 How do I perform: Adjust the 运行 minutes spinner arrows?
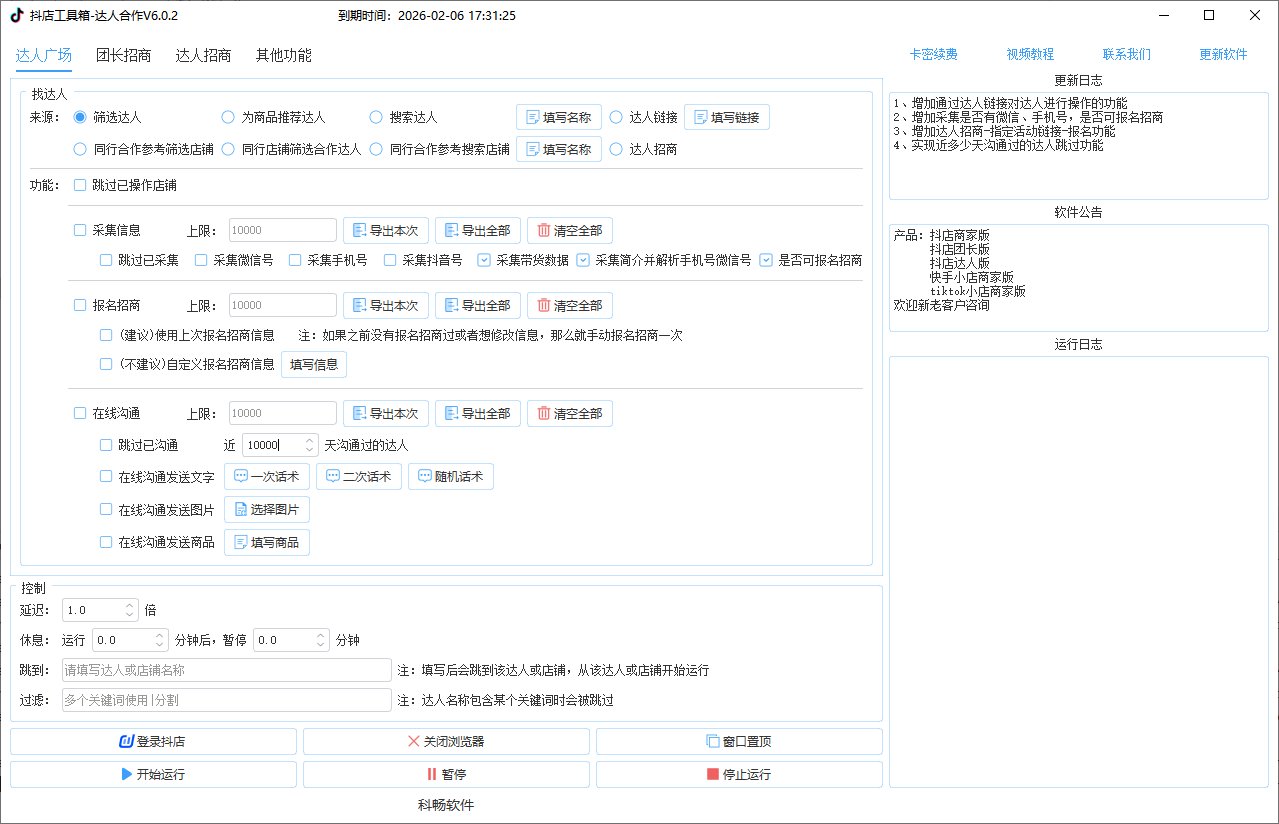click(x=160, y=640)
